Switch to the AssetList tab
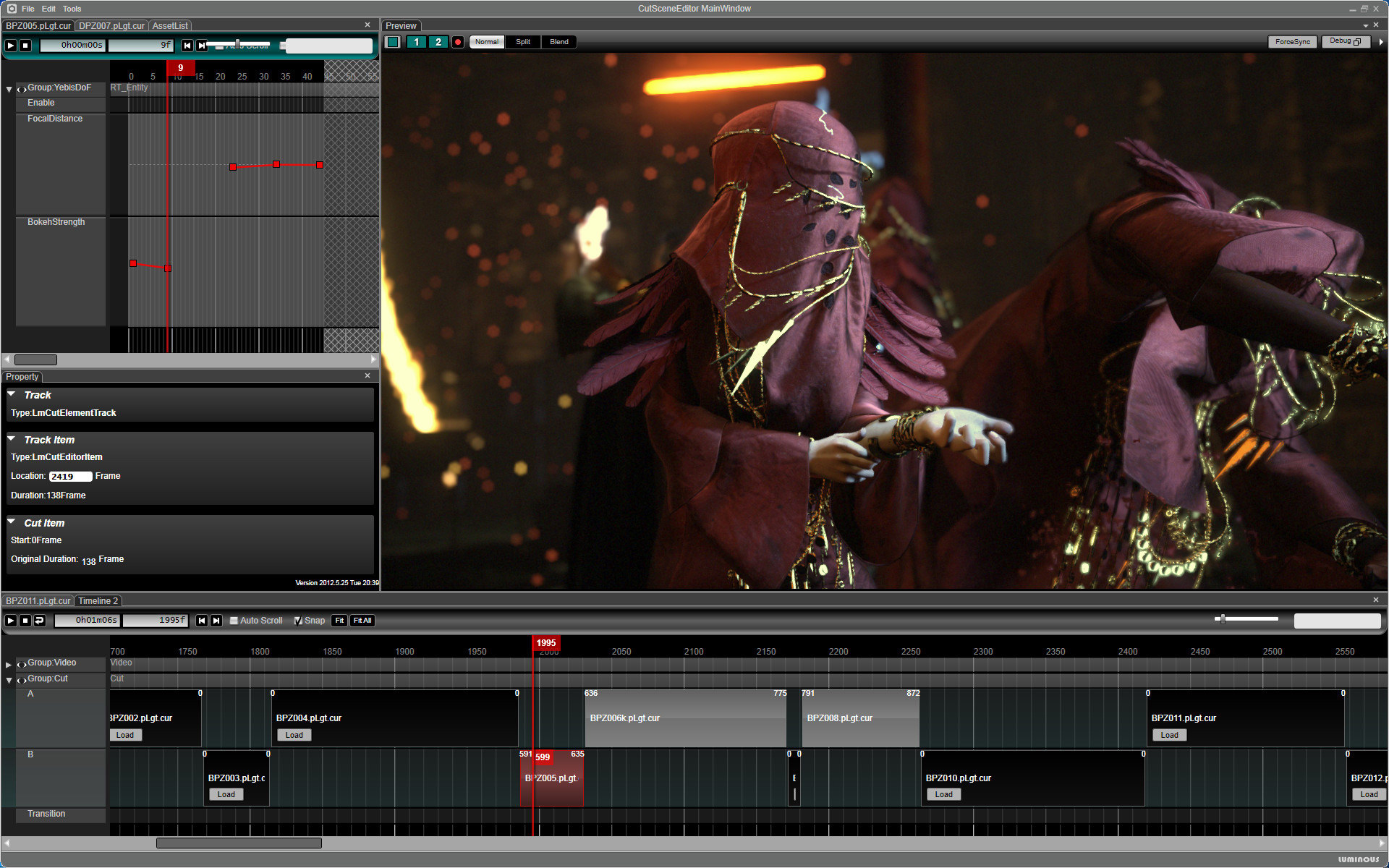 tap(170, 26)
